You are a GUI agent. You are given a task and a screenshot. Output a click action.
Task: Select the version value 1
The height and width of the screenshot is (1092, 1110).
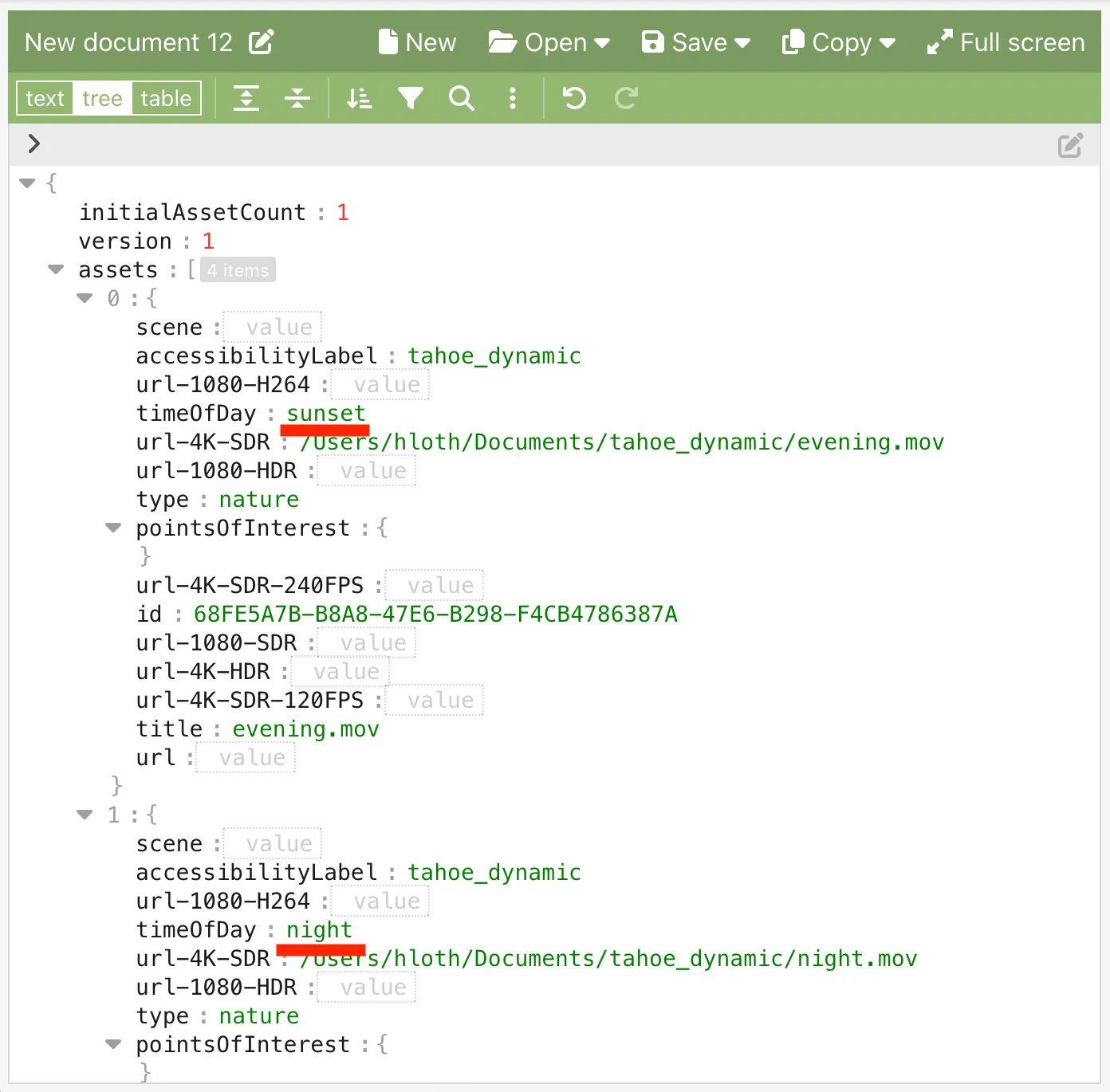208,241
